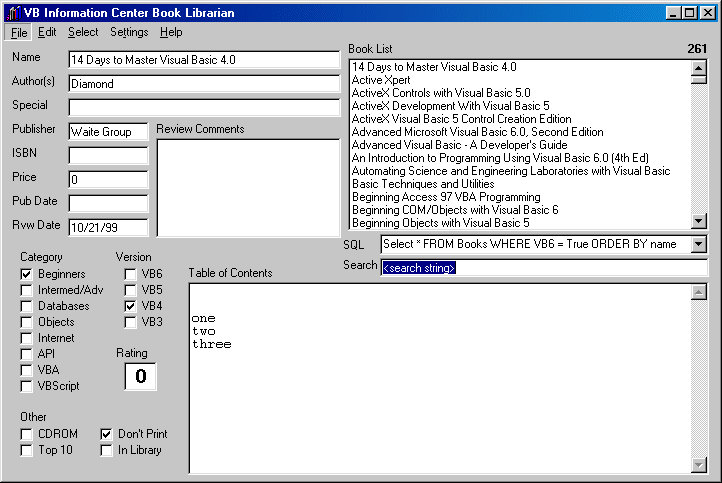The height and width of the screenshot is (483, 722).
Task: Check the CDROM checkbox
Action: [26, 434]
